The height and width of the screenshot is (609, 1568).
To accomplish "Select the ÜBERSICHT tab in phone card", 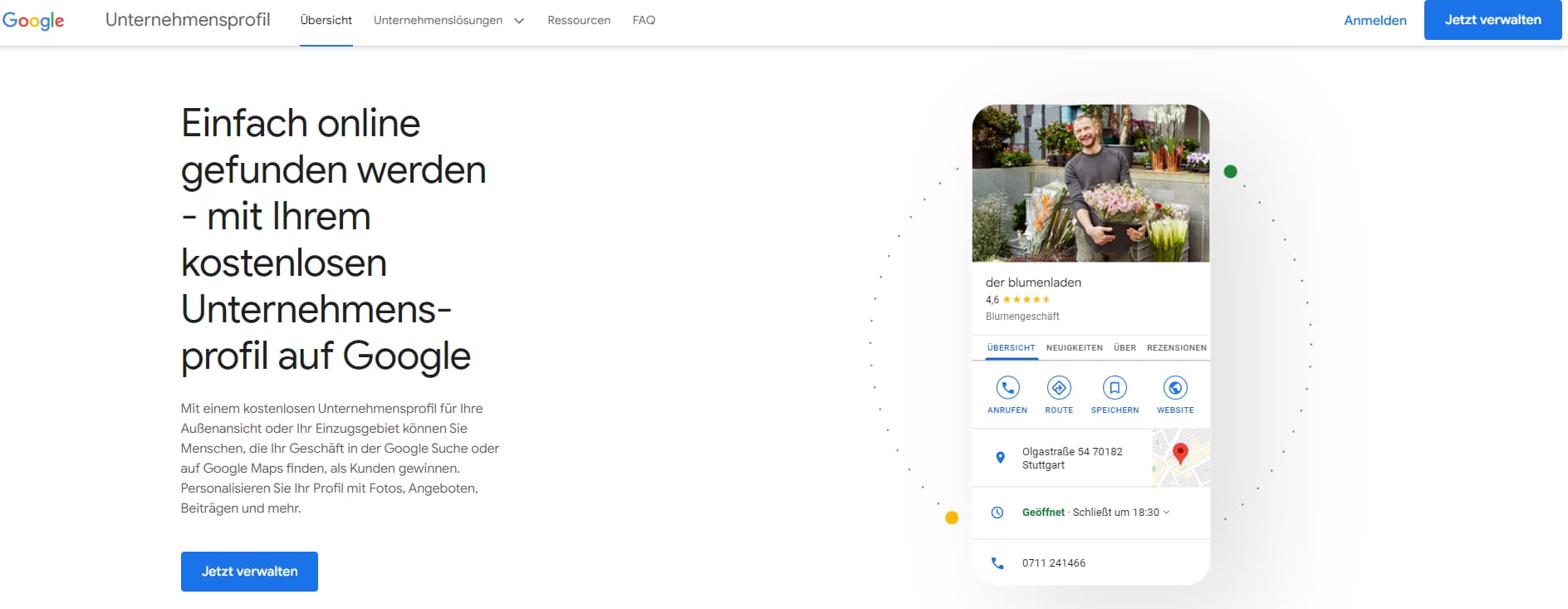I will pos(1012,348).
